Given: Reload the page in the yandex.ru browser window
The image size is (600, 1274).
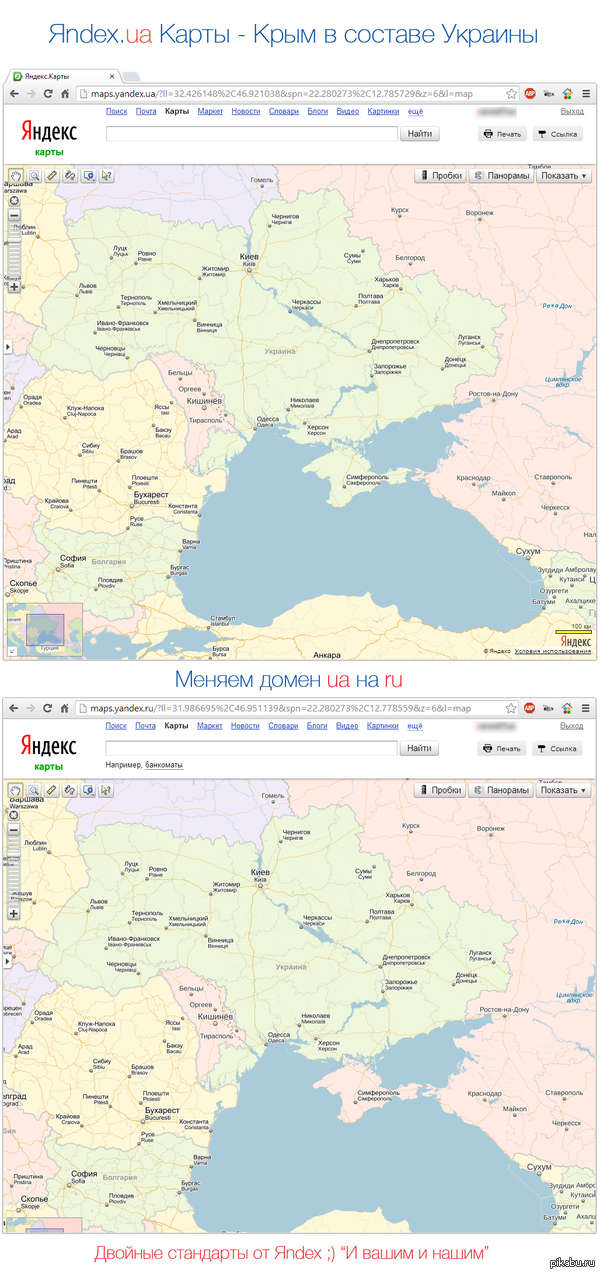Looking at the screenshot, I should [47, 708].
